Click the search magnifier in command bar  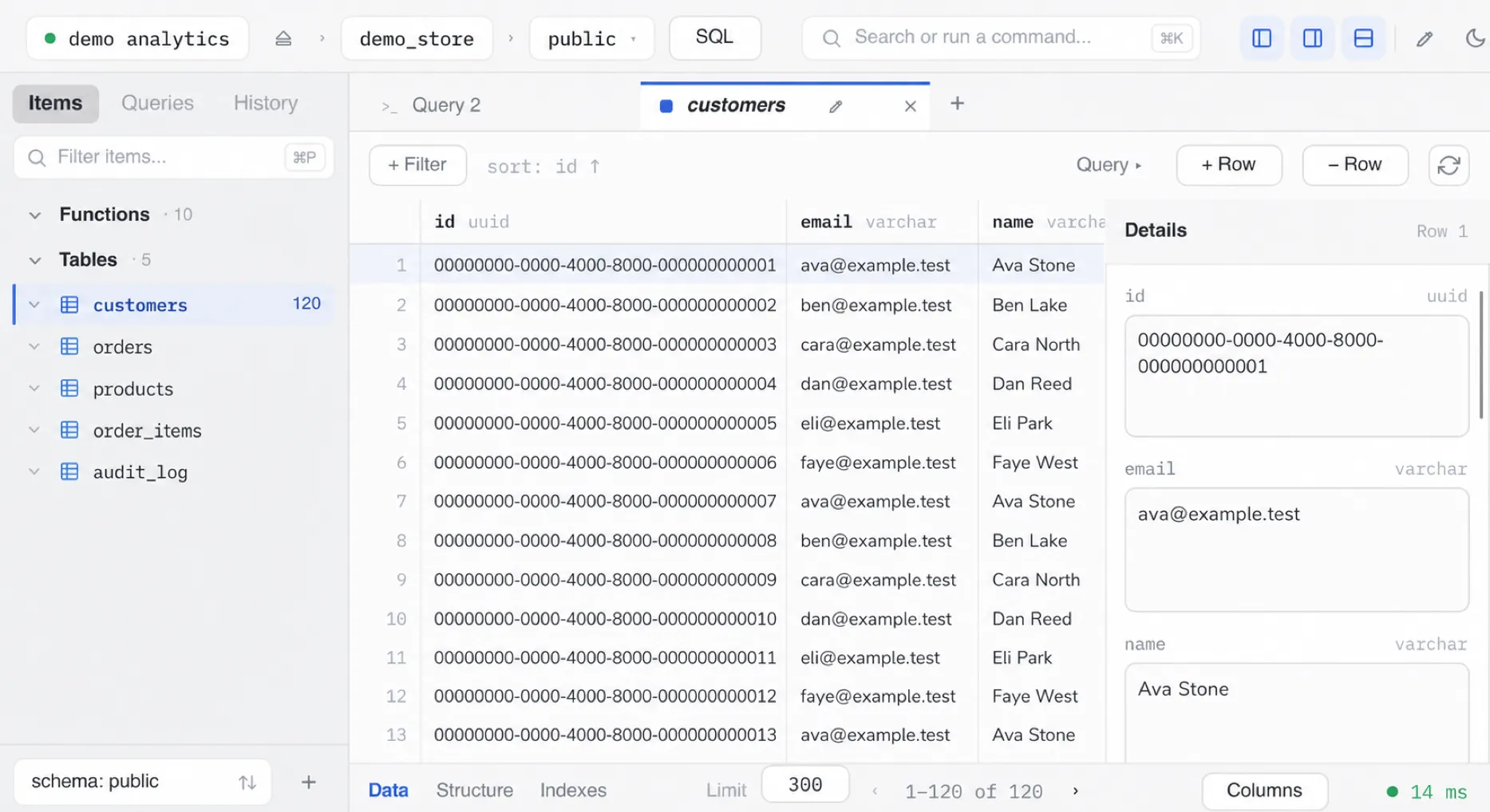tap(831, 38)
